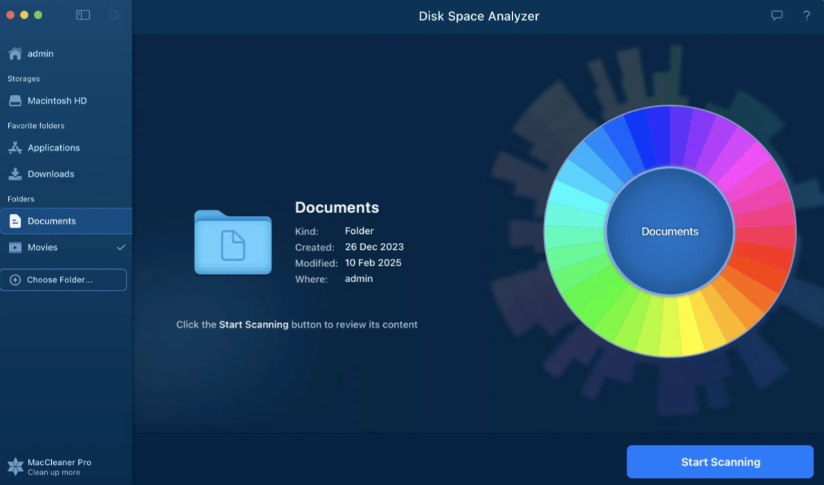Click the Folders section header

click(20, 199)
